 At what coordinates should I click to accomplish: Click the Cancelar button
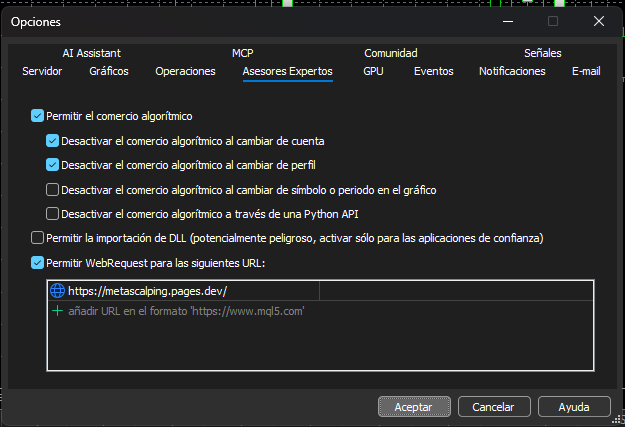tap(494, 407)
